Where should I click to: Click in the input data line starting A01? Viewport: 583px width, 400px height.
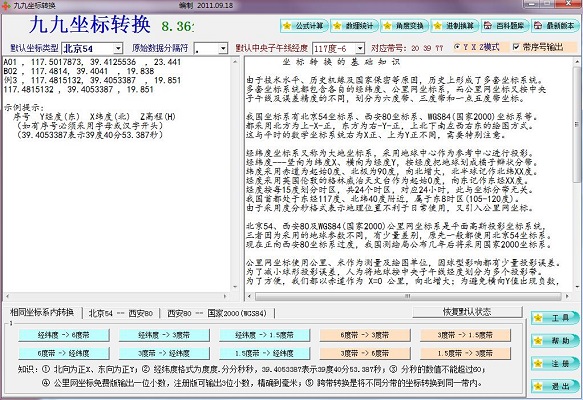pos(92,62)
